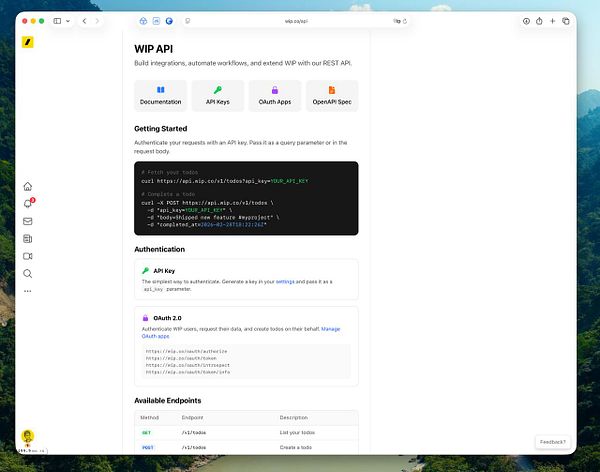Click the square extension icon in toolbar
The image size is (600, 472).
coord(156,21)
